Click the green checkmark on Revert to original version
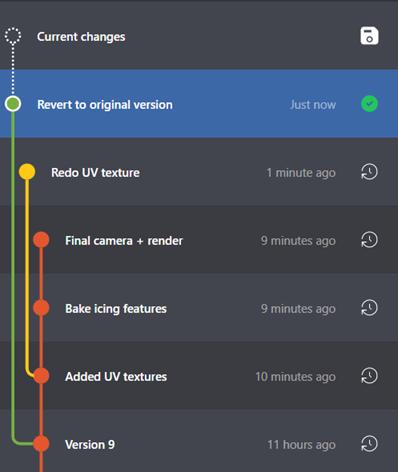The height and width of the screenshot is (472, 398). click(x=369, y=104)
